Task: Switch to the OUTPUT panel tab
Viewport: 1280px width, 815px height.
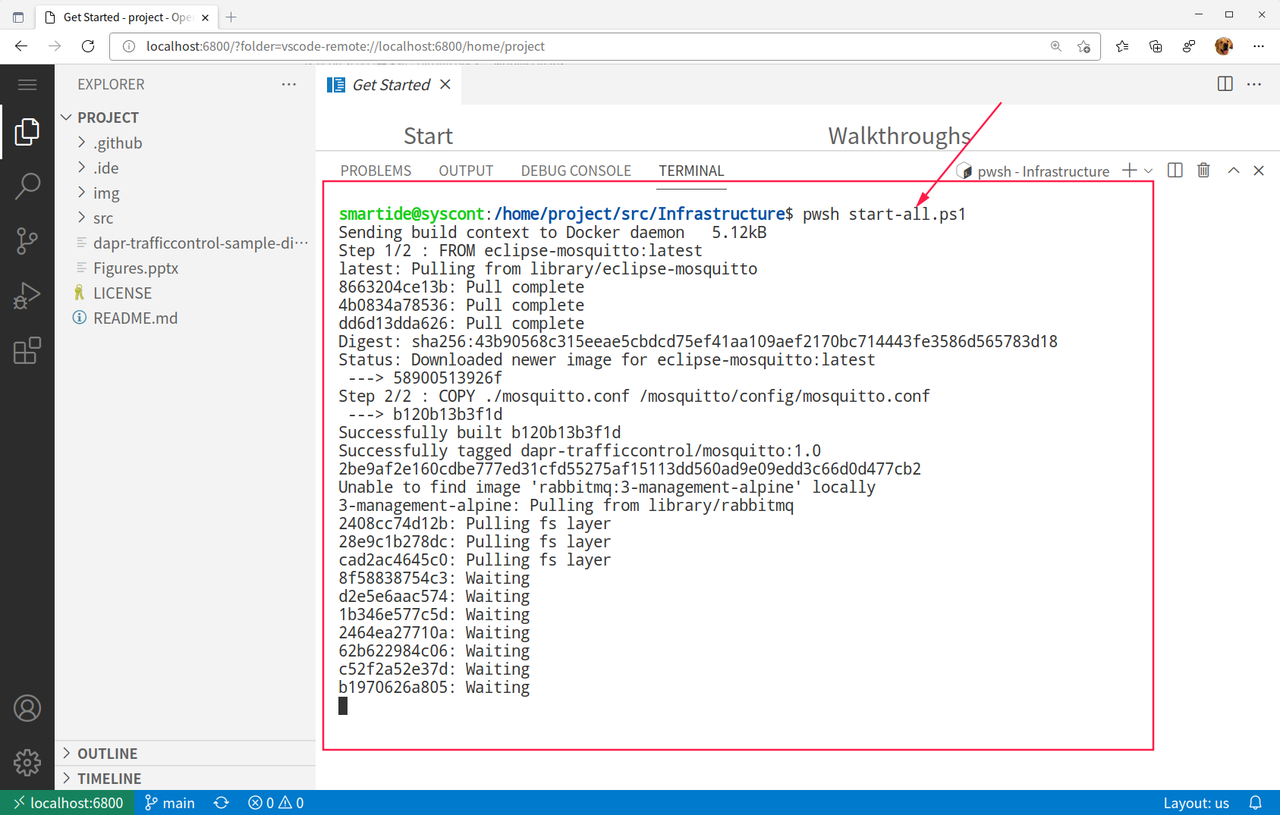Action: click(466, 171)
